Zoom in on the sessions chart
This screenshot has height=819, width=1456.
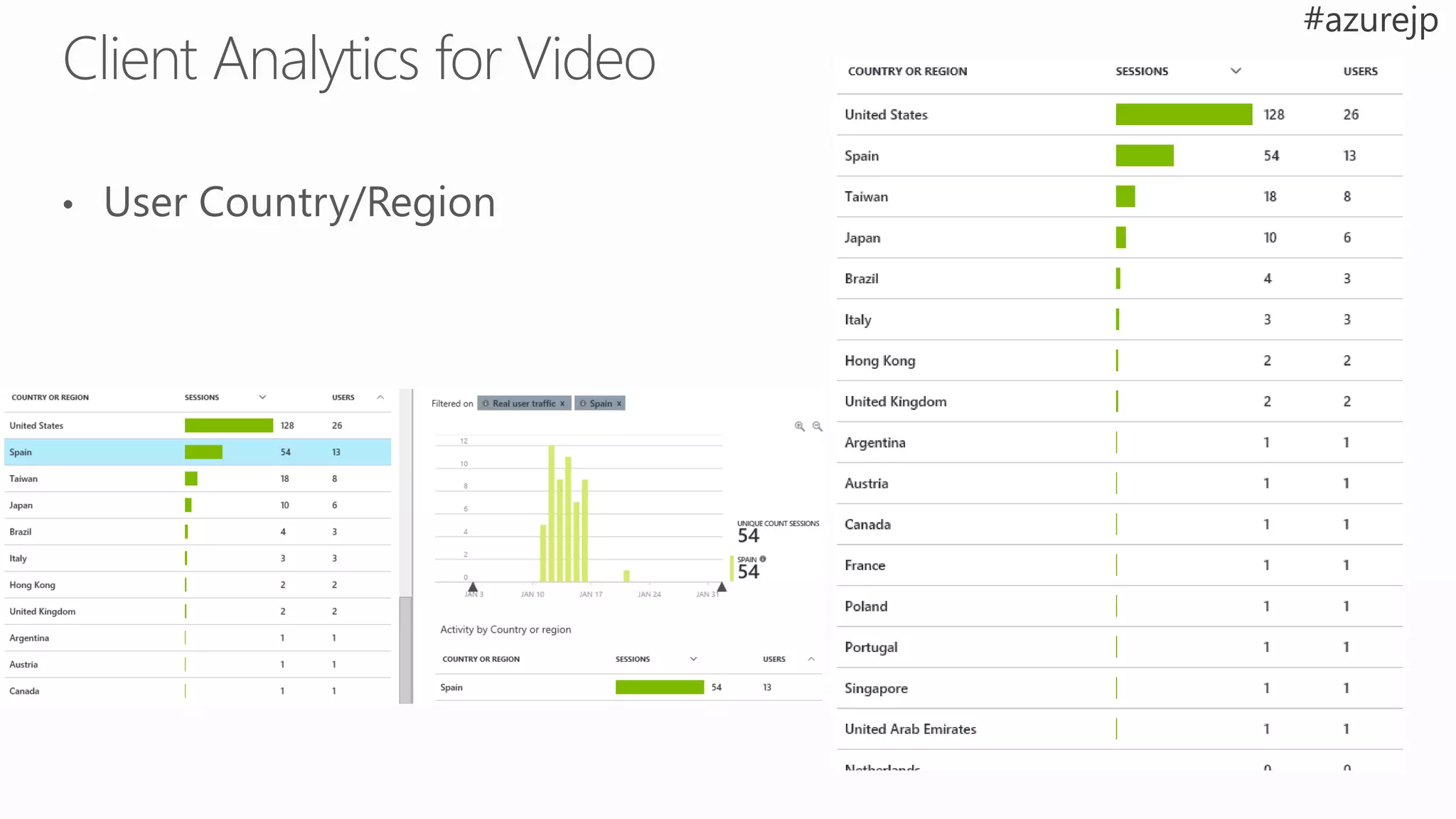[x=799, y=427]
